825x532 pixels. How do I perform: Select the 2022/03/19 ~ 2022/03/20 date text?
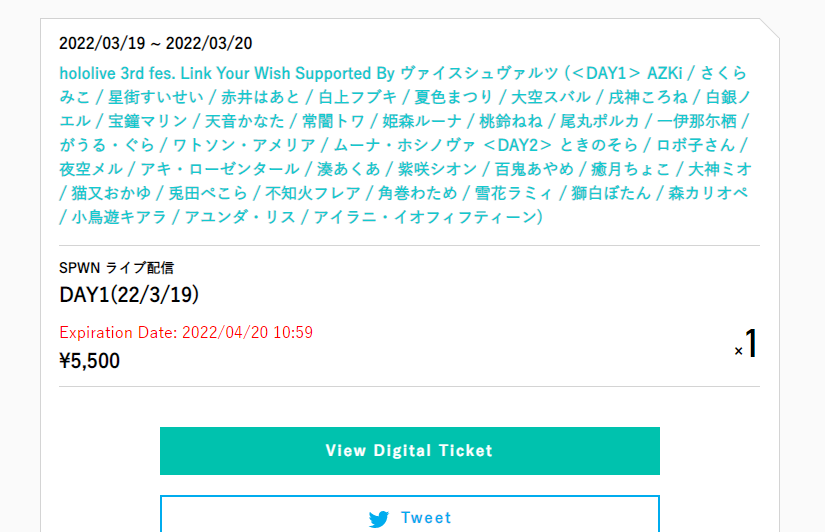(x=156, y=43)
